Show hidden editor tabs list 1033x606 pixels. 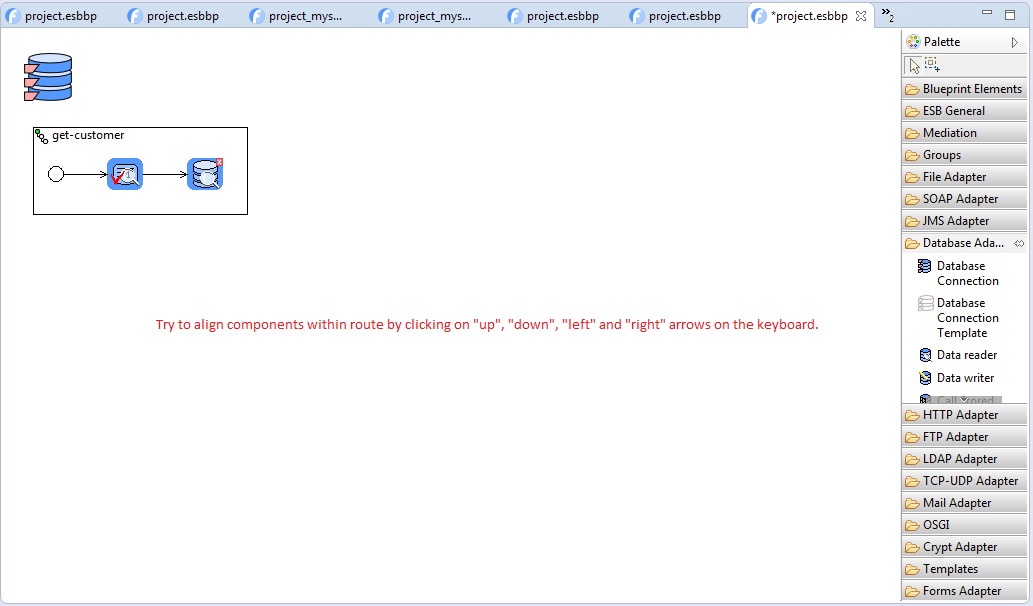(x=887, y=14)
